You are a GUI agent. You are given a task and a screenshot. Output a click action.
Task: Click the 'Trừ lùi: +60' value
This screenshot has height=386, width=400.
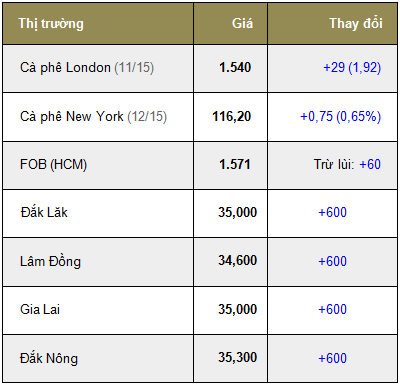[347, 164]
